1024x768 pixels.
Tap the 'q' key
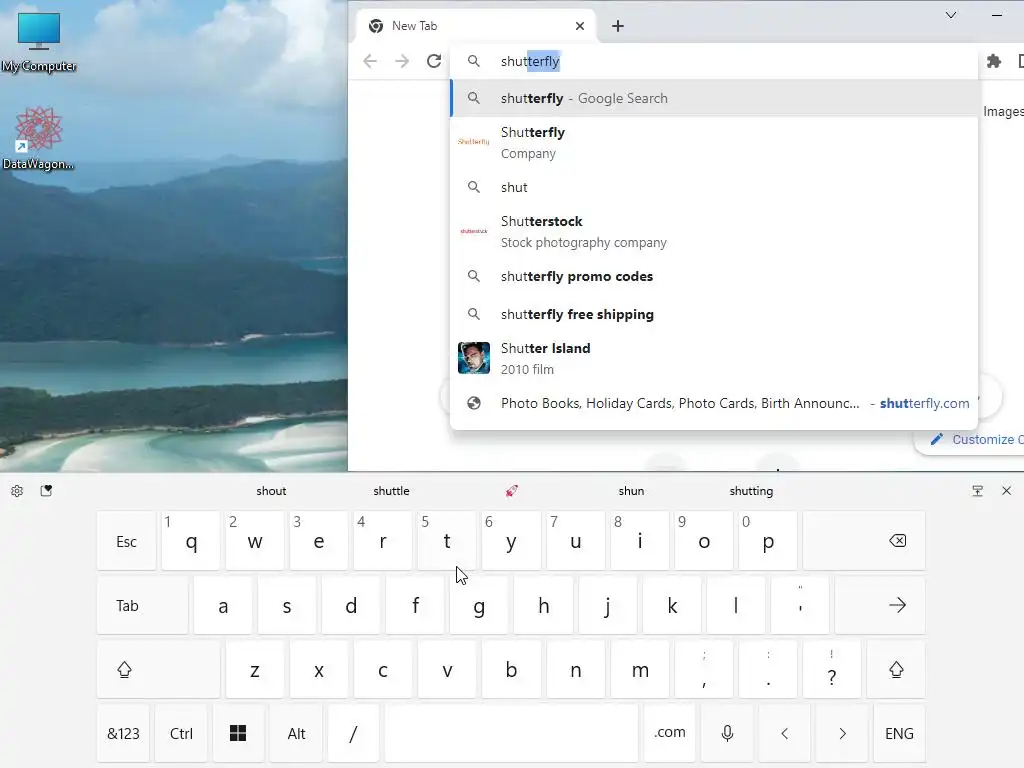point(191,541)
